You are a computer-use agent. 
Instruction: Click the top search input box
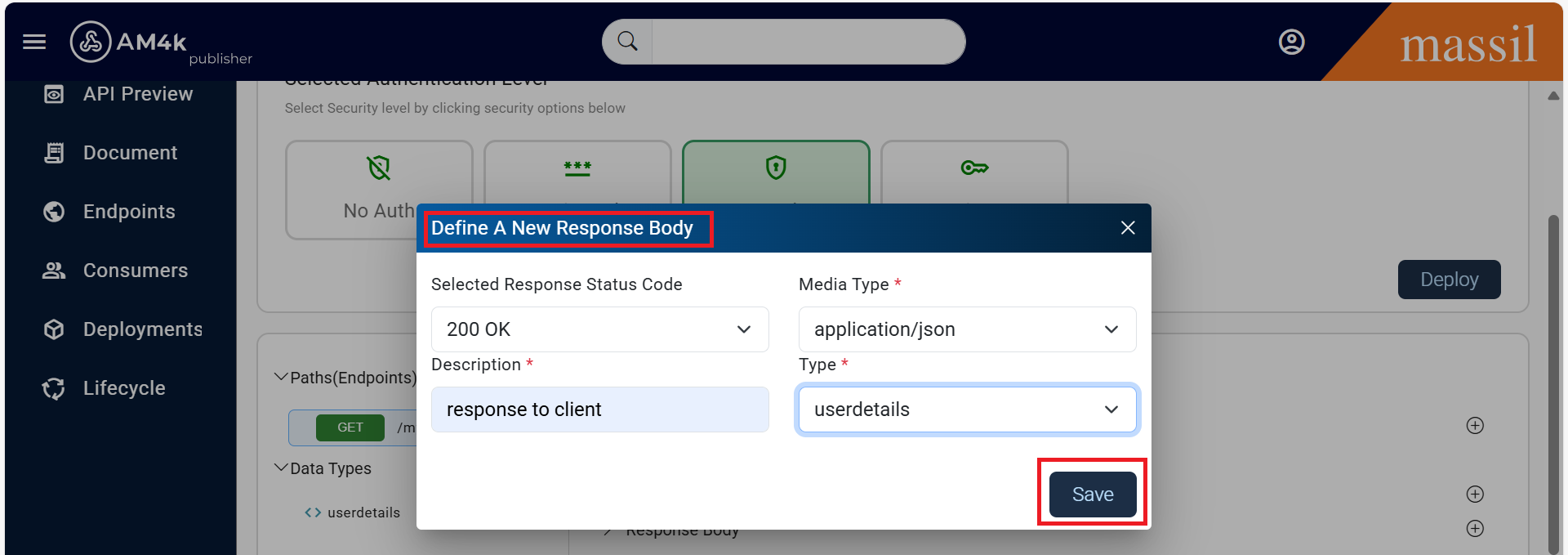click(807, 42)
